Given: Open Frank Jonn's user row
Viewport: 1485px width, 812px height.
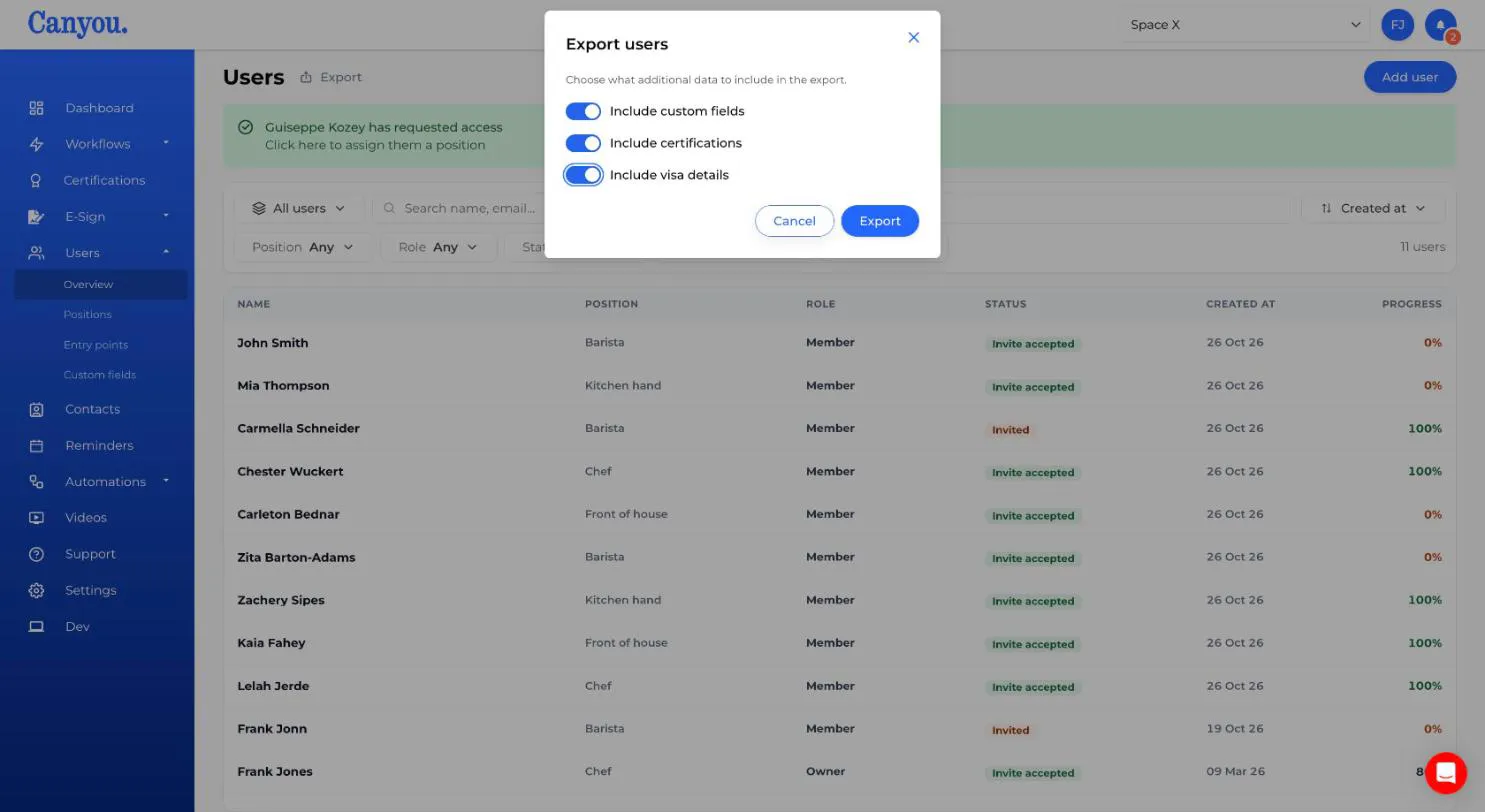Looking at the screenshot, I should coord(839,729).
